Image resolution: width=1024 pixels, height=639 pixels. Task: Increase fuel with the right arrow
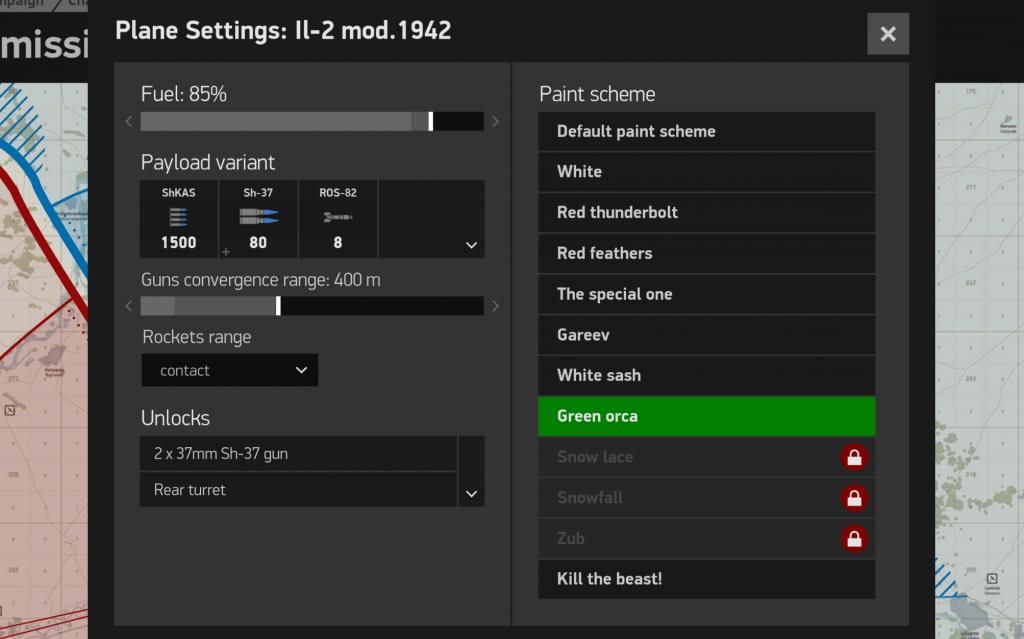tap(496, 122)
